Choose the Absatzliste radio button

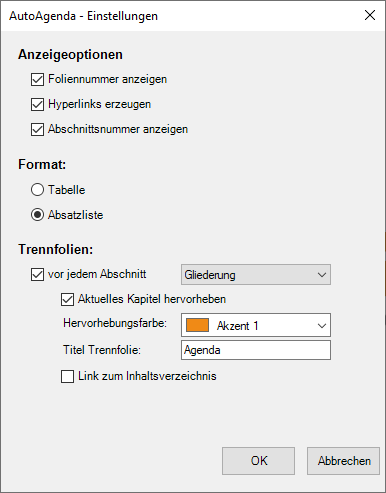pyautogui.click(x=37, y=215)
